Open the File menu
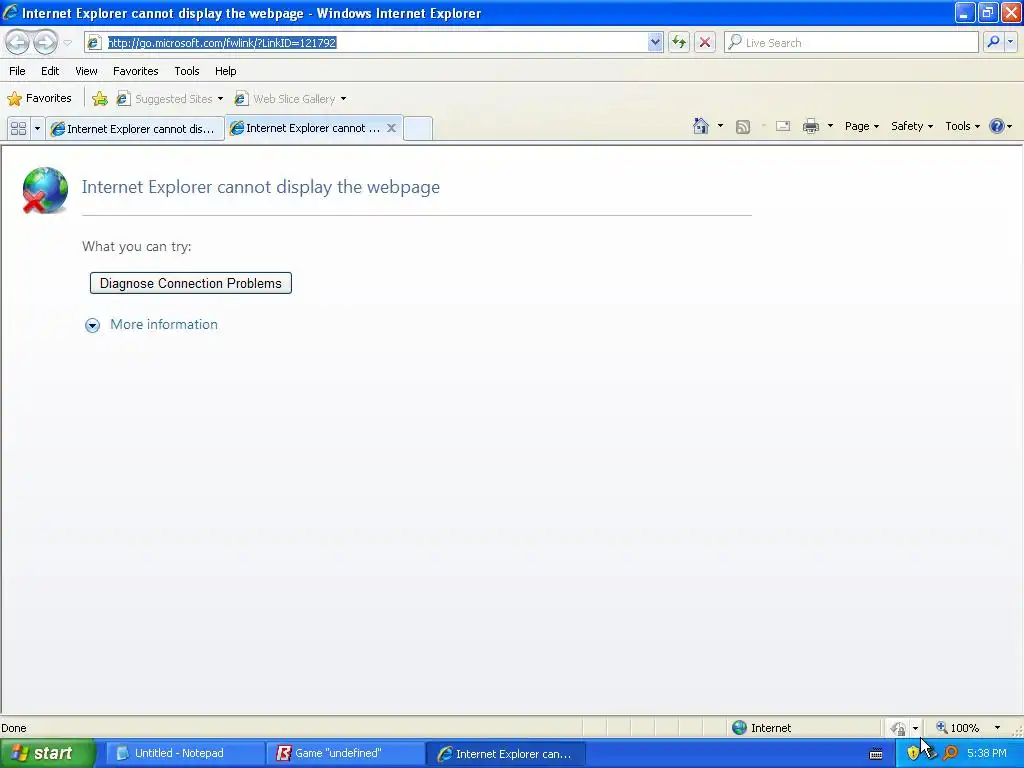The width and height of the screenshot is (1024, 768). (17, 71)
